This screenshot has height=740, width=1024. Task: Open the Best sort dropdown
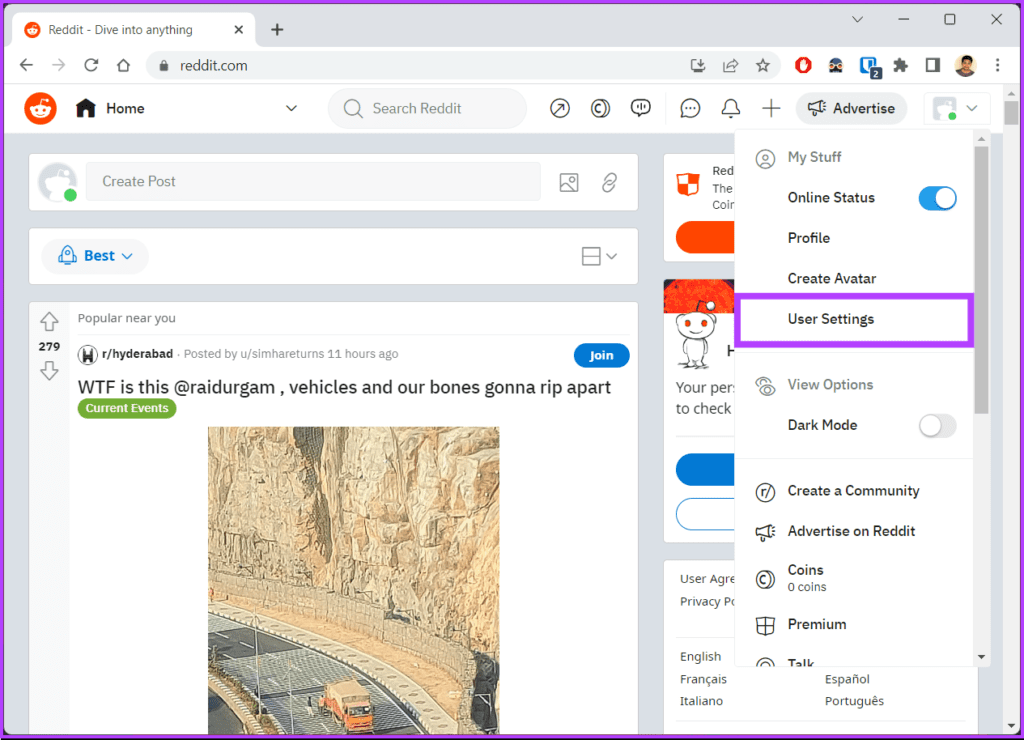95,256
